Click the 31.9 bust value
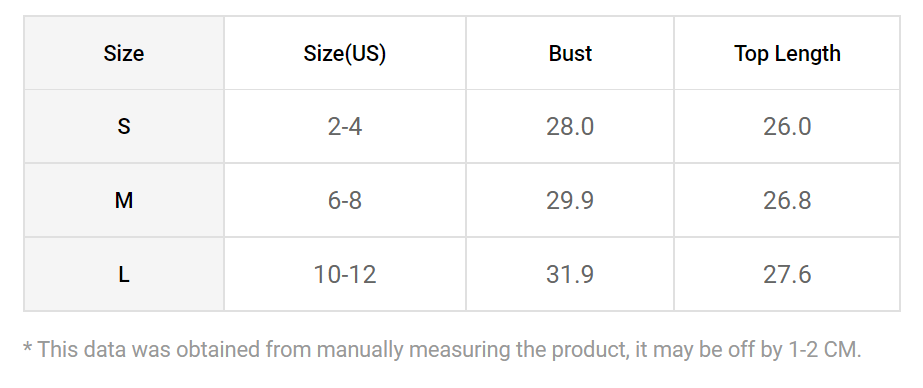This screenshot has height=388, width=923. 570,274
